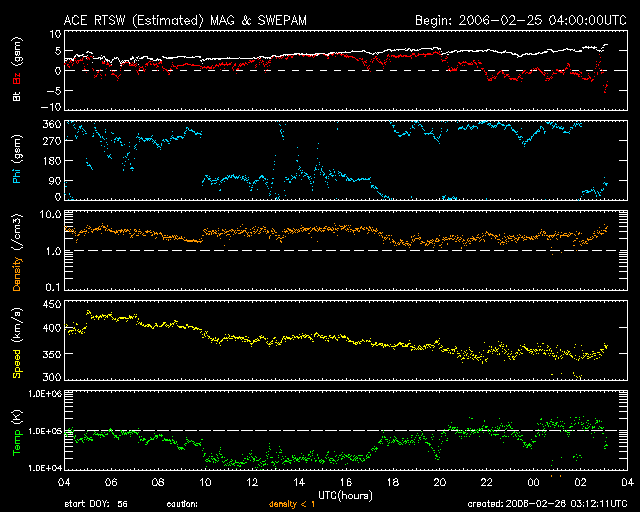Click the '(K)' unit label on the Temp axis

pyautogui.click(x=17, y=418)
